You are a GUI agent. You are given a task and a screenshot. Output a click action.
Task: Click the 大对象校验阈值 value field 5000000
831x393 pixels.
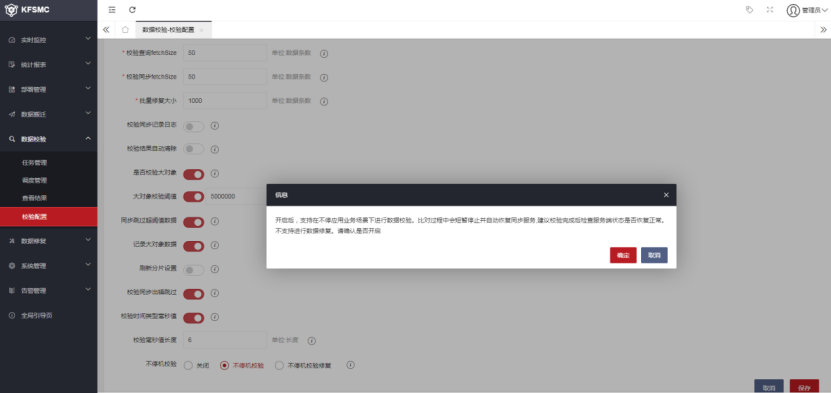[236, 196]
